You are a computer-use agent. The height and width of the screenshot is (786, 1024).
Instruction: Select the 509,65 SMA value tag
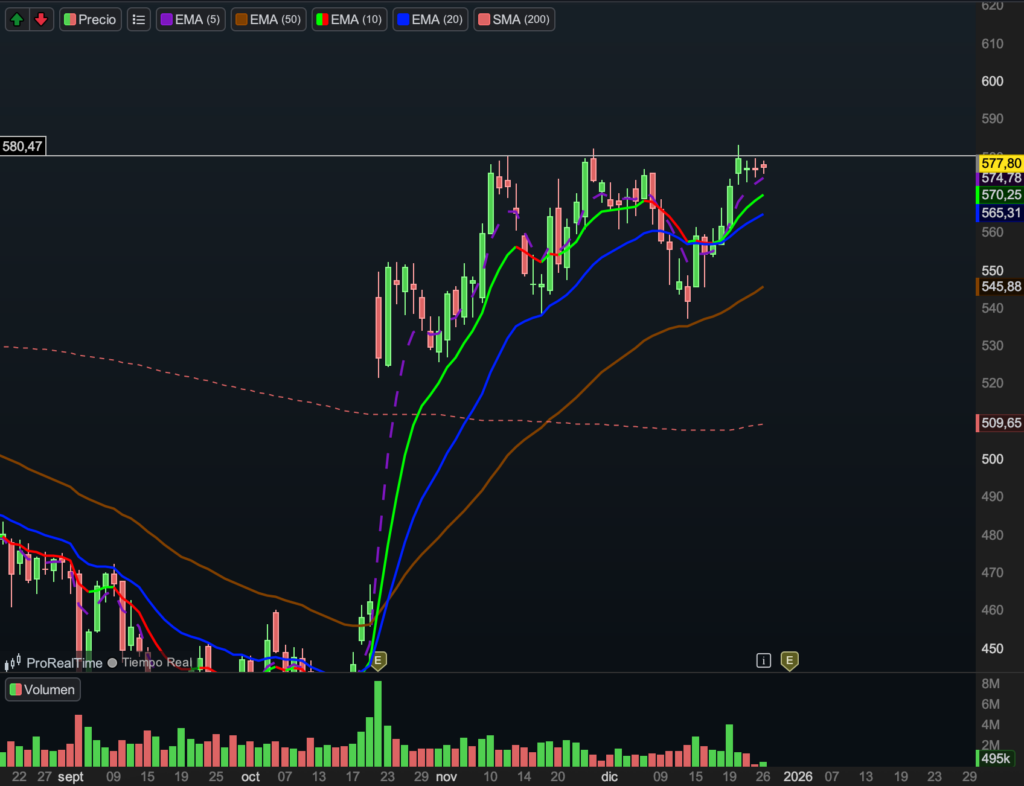pyautogui.click(x=1000, y=423)
